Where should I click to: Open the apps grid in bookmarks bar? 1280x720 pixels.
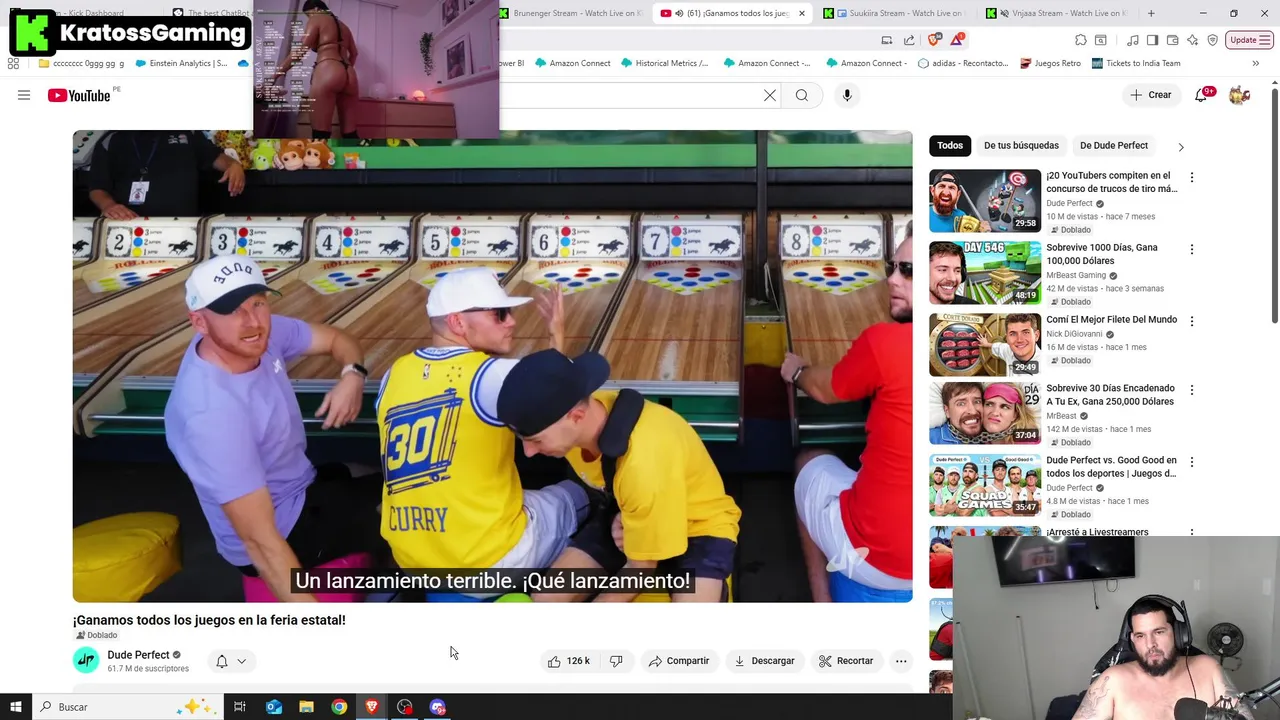click(13, 63)
